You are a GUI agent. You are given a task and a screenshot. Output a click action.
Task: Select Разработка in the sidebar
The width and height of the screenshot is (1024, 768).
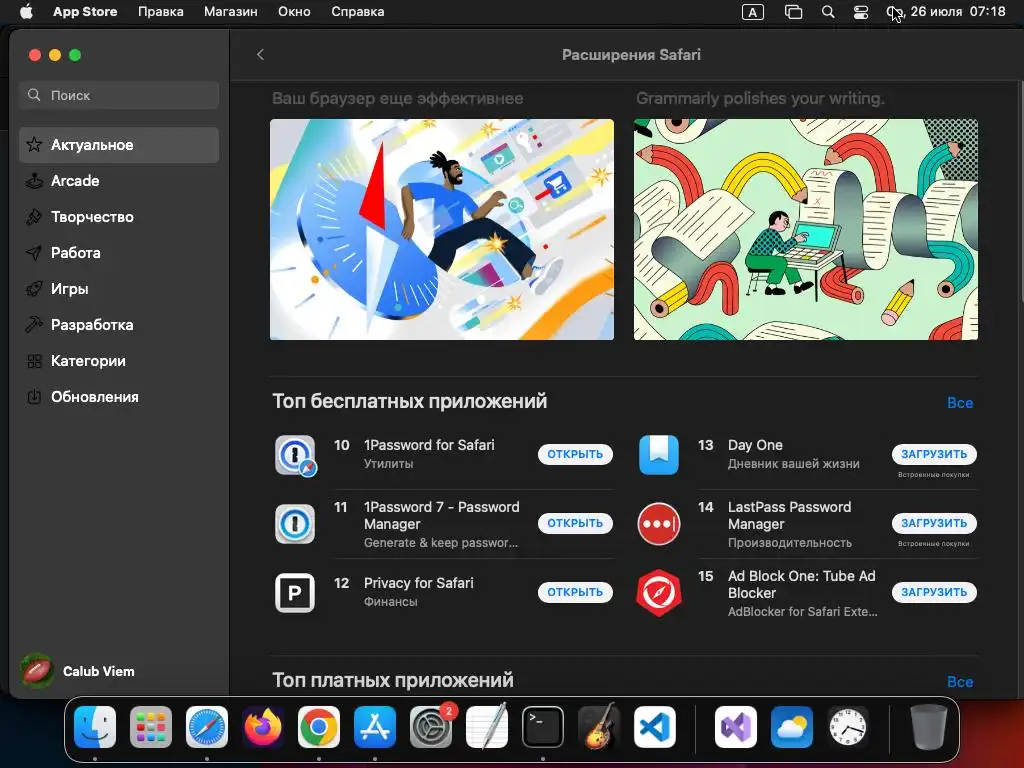[x=119, y=325]
